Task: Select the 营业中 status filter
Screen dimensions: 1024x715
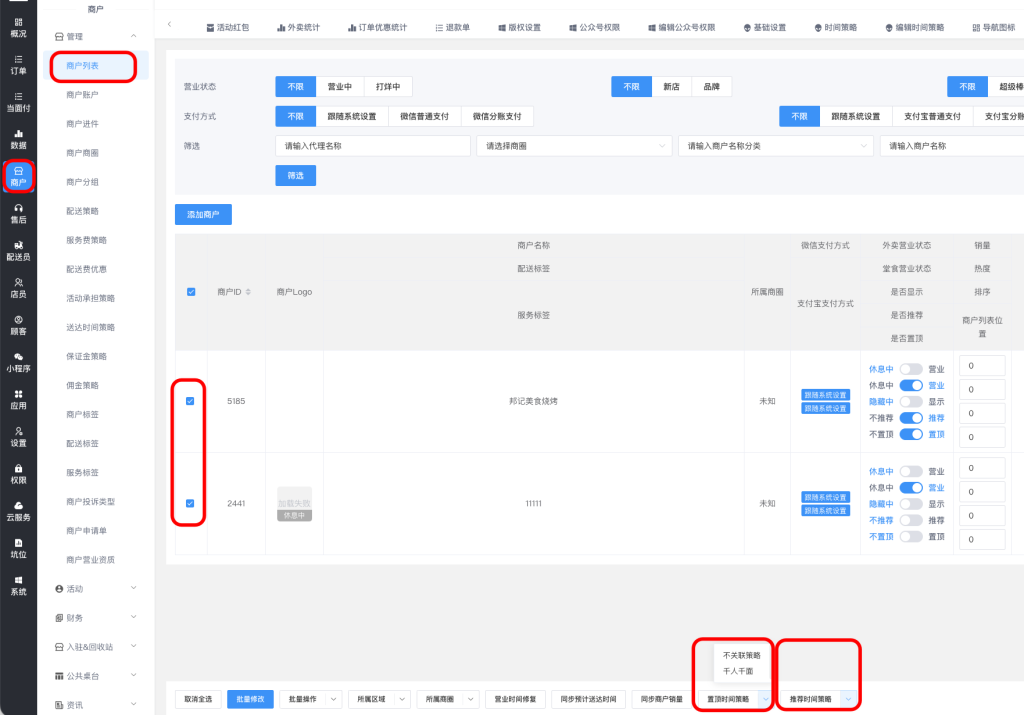Action: (x=339, y=87)
